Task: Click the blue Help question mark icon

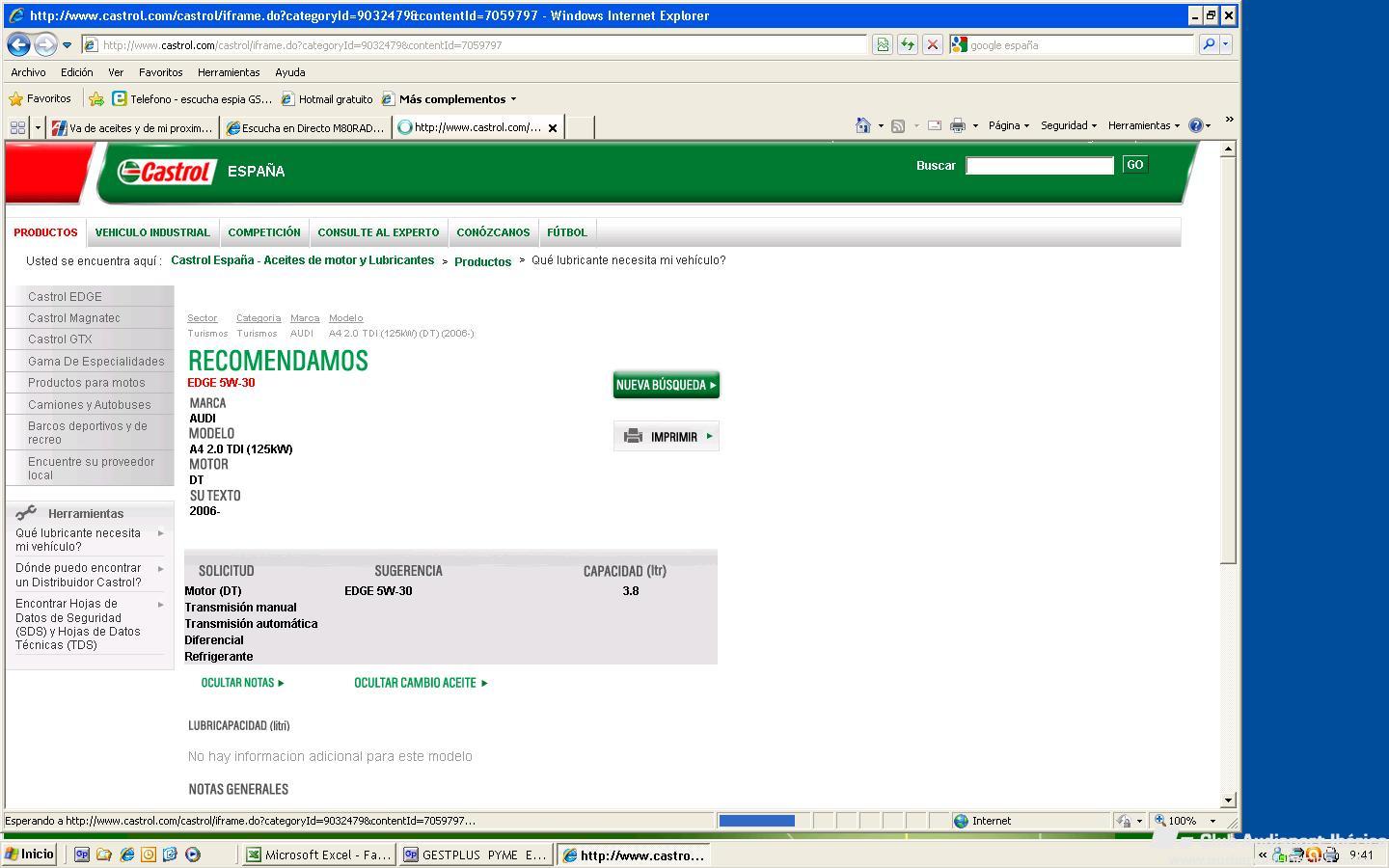Action: point(1196,125)
